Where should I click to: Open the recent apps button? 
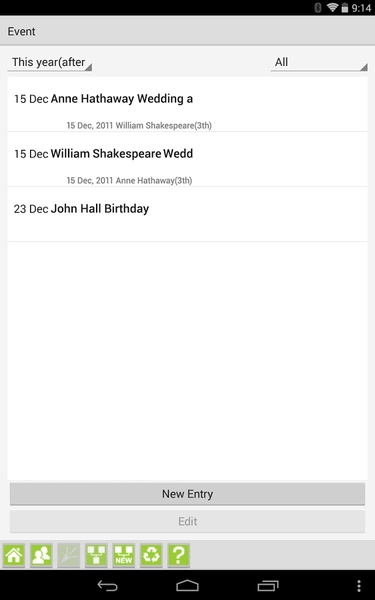tap(268, 585)
